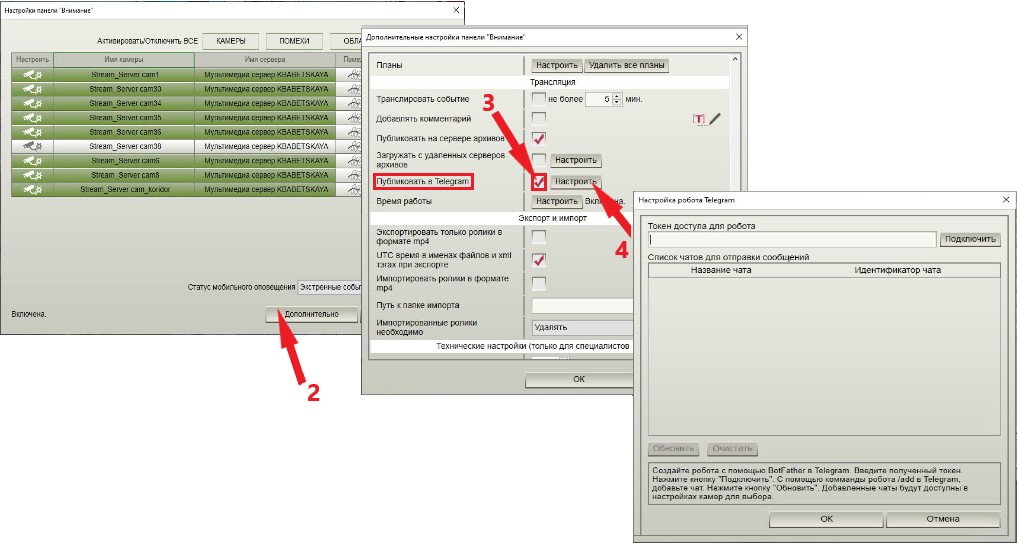The height and width of the screenshot is (543, 1017).
Task: Open the Удалять imported clips dropdown
Action: tap(582, 328)
